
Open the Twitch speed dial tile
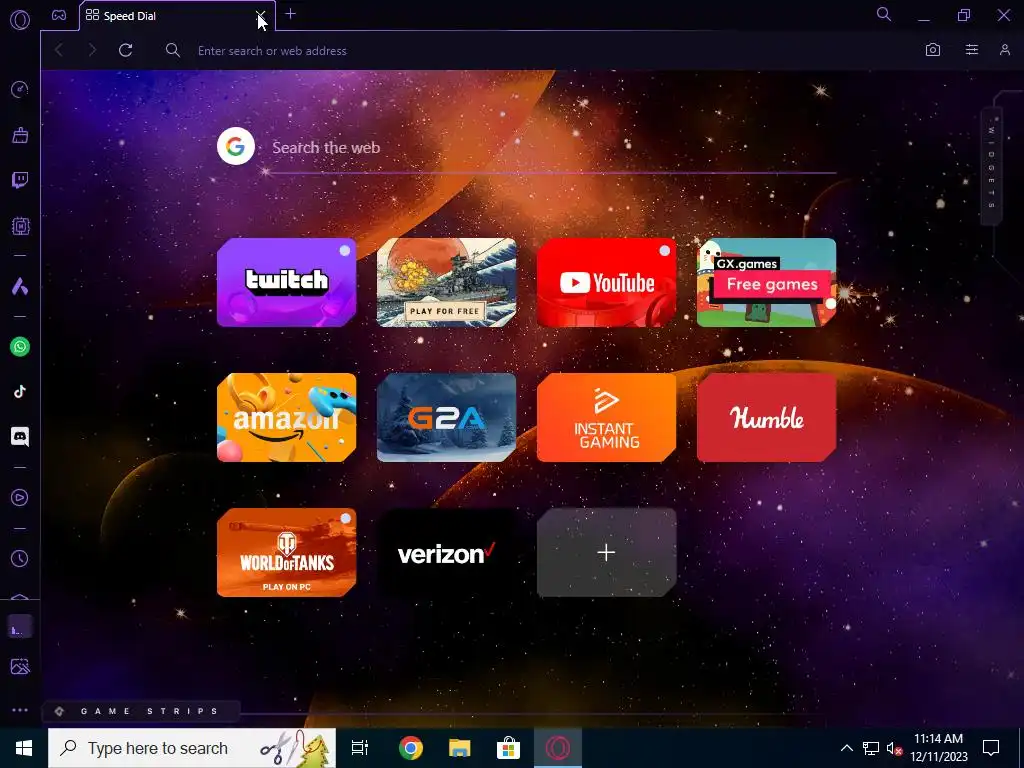(x=287, y=282)
